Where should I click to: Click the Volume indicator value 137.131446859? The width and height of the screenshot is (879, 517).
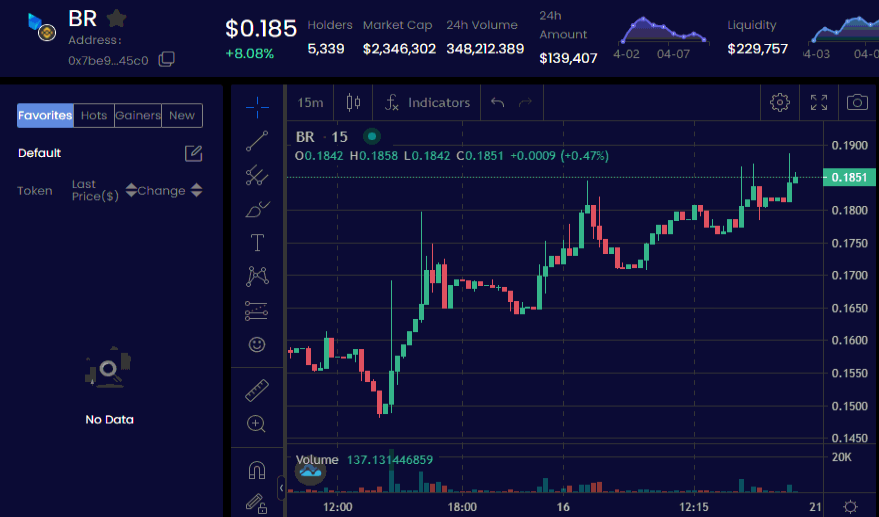[390, 460]
